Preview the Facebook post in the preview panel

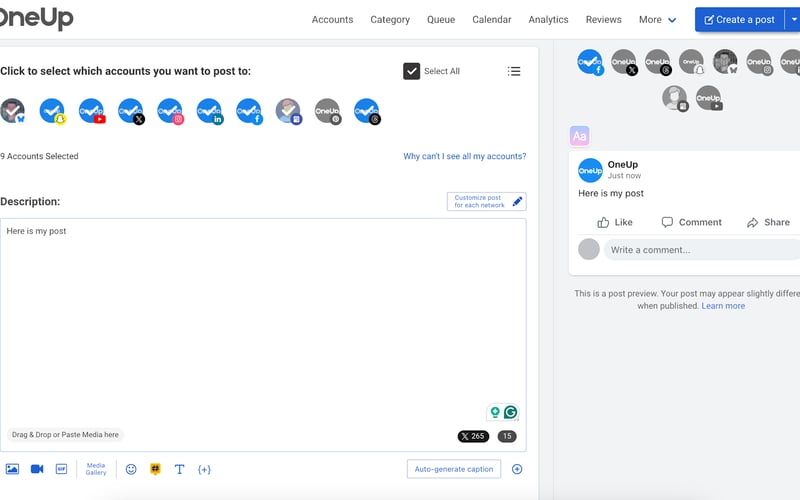pos(590,62)
